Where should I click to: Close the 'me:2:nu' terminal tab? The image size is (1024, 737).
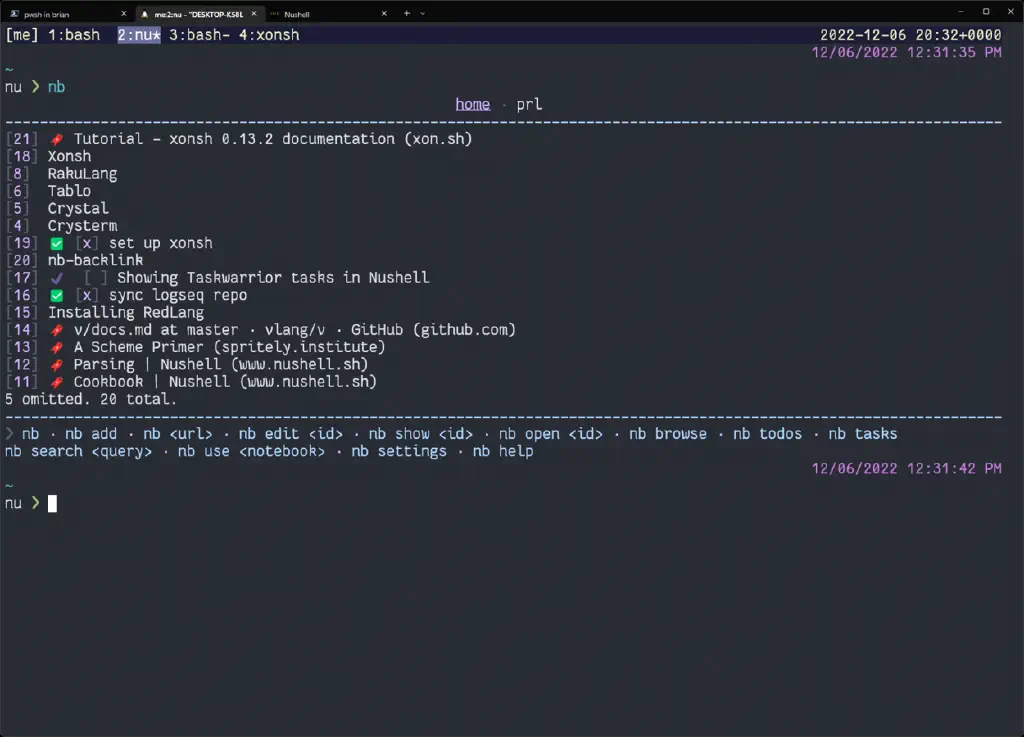(254, 13)
